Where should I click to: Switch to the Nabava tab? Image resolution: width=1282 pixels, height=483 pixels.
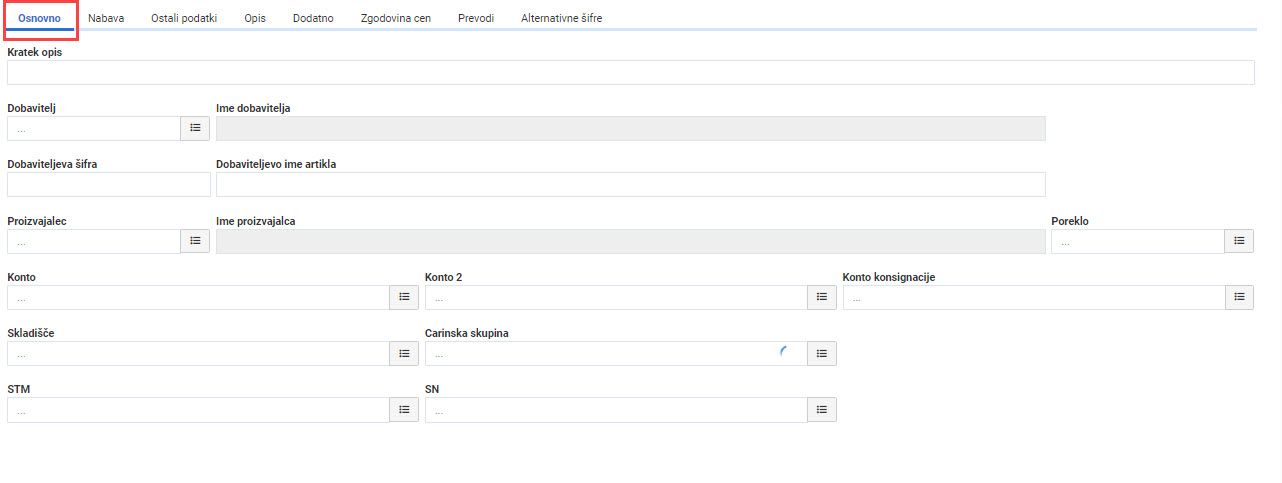[x=106, y=18]
